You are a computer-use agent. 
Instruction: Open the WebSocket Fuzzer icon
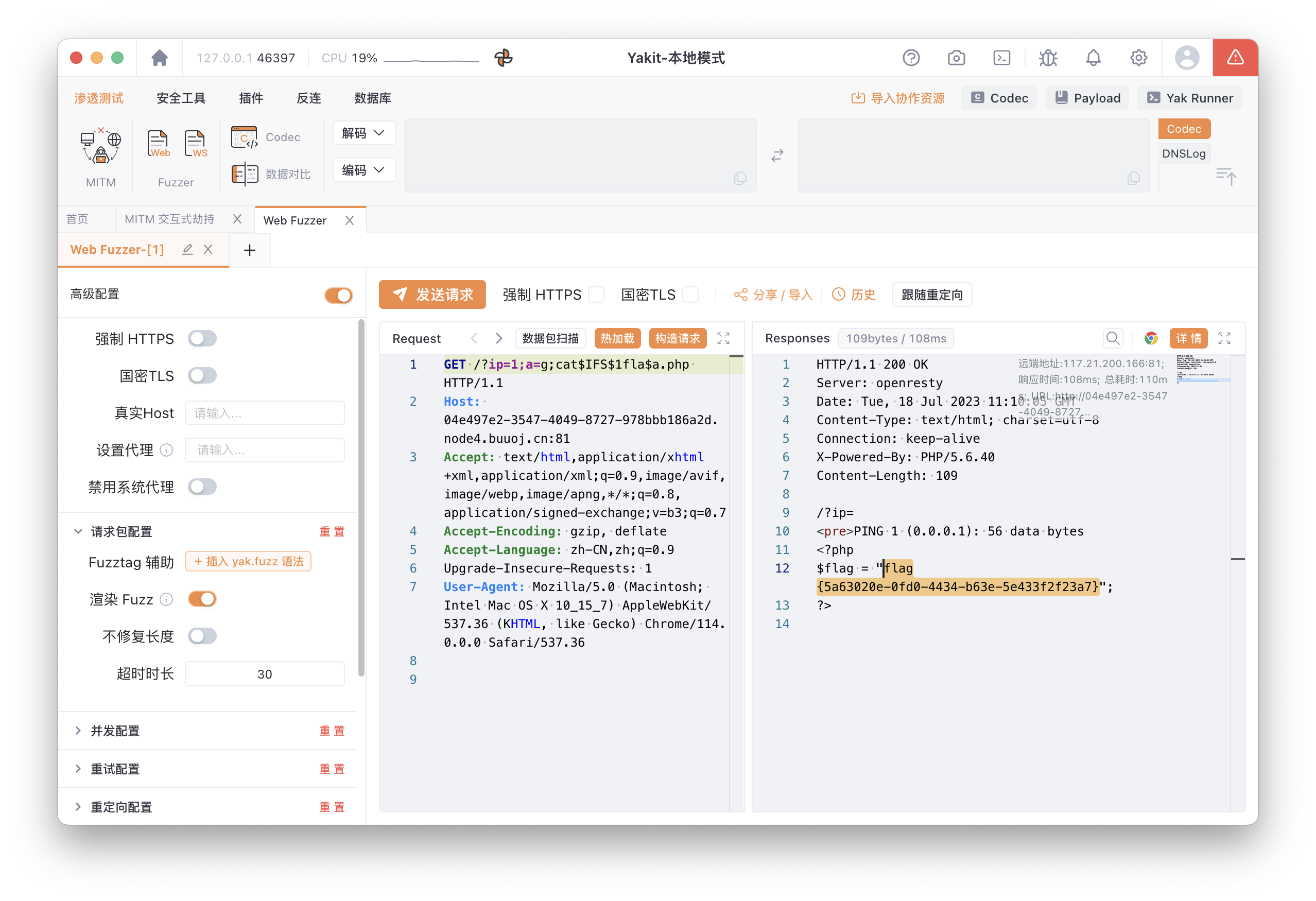click(195, 144)
